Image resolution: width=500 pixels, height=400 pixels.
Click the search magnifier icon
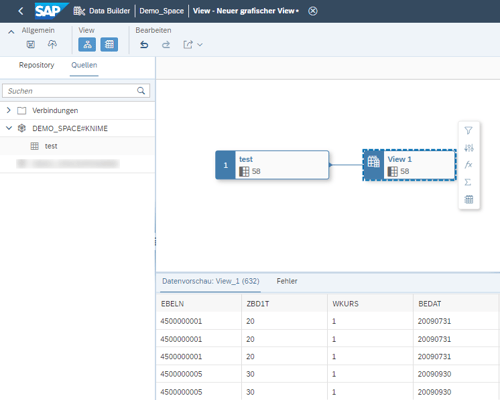(x=141, y=91)
